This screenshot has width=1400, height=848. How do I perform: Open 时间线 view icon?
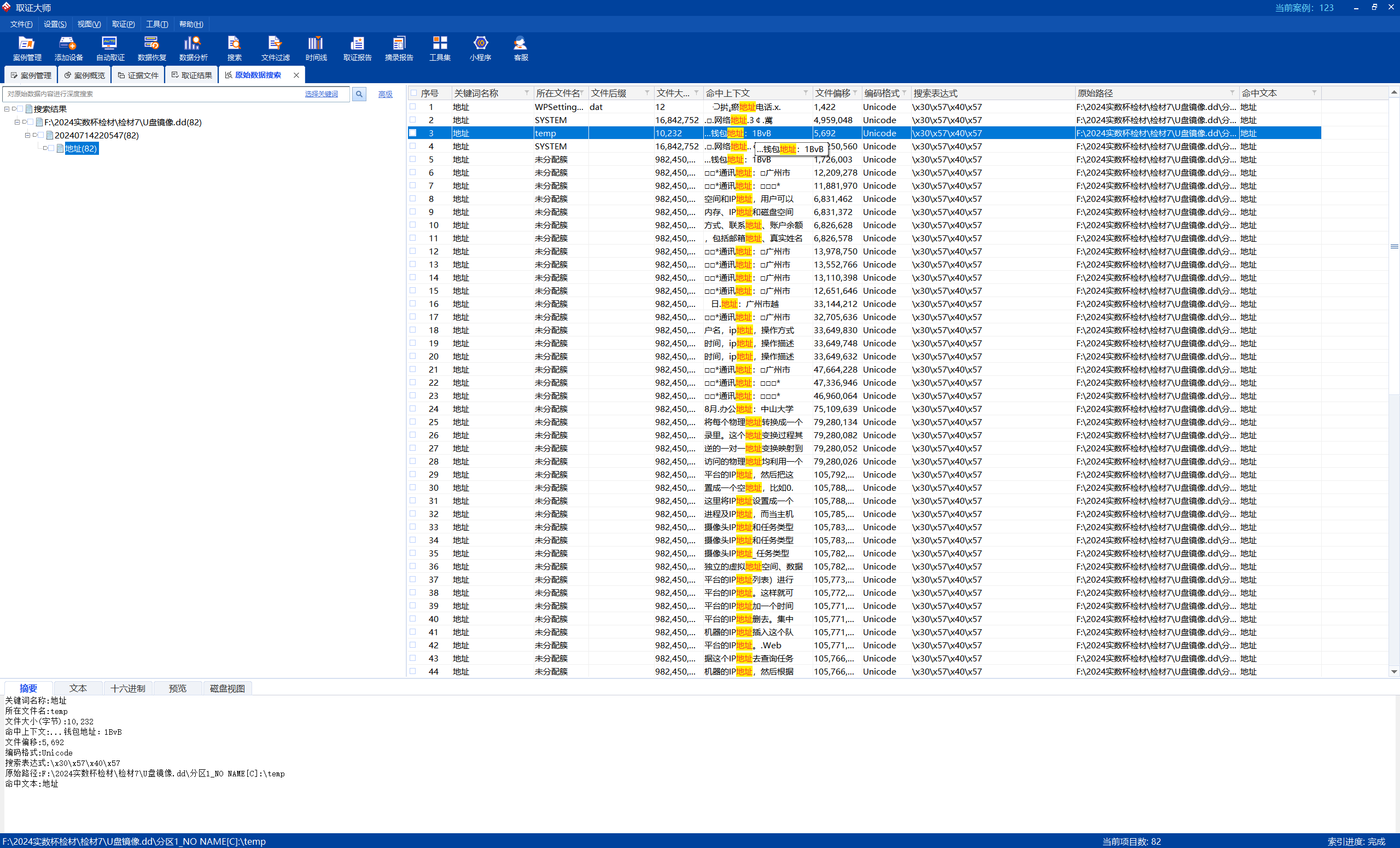pyautogui.click(x=316, y=48)
